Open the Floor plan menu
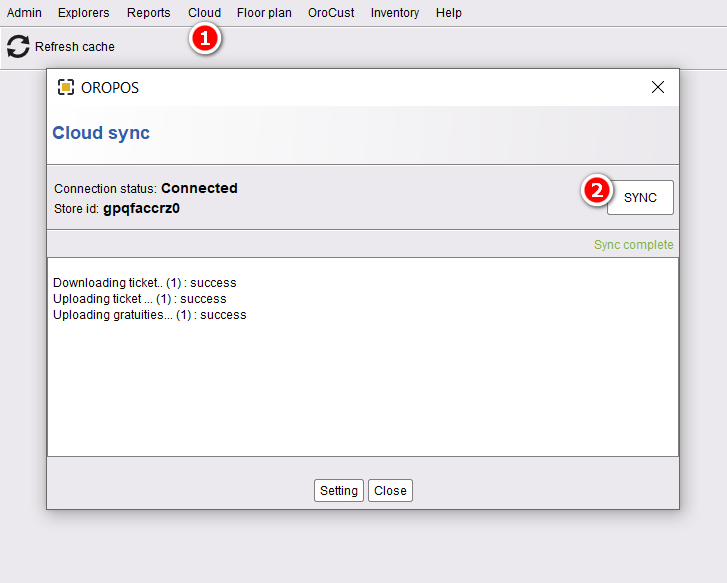This screenshot has height=583, width=727. 264,13
